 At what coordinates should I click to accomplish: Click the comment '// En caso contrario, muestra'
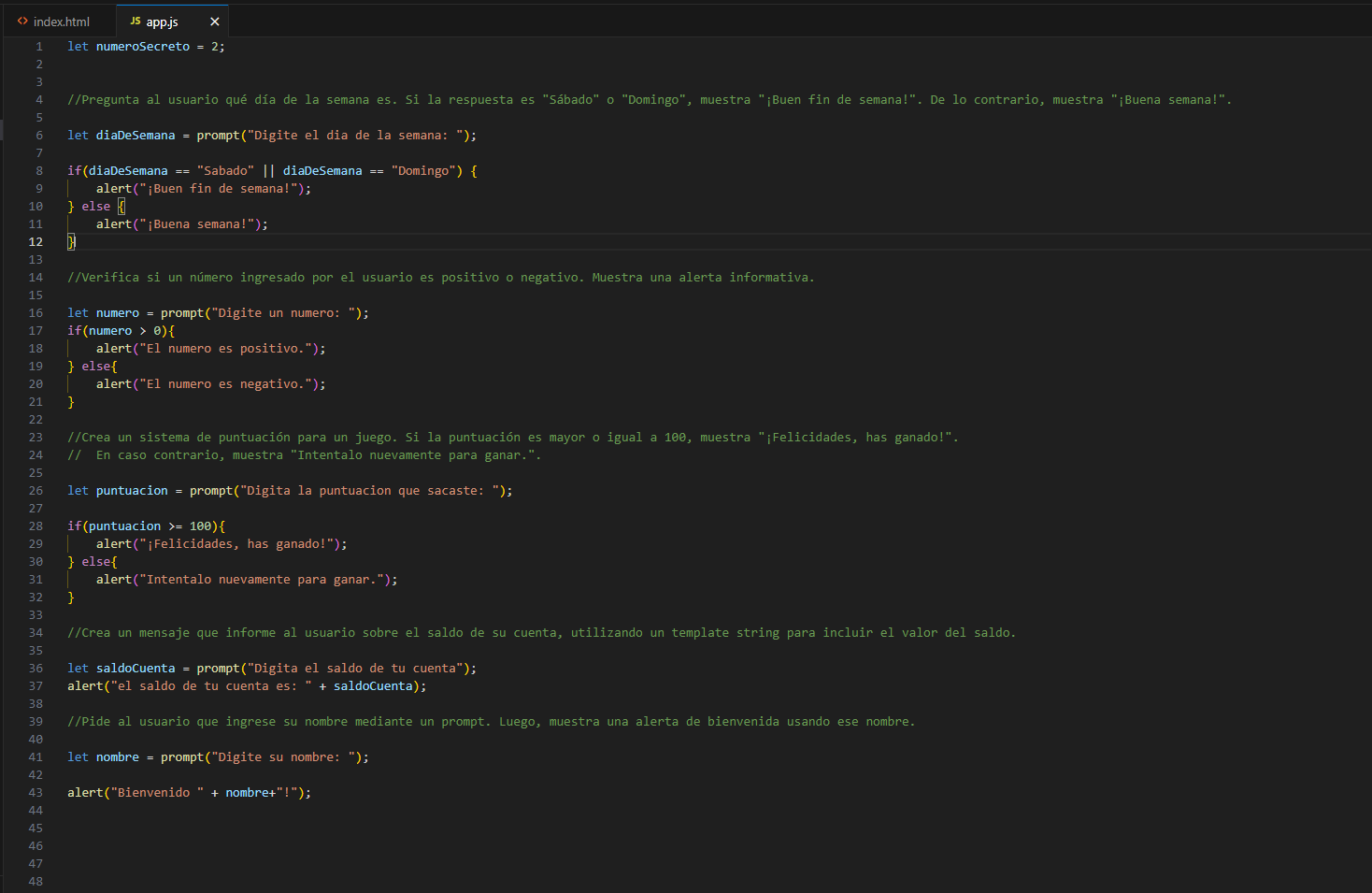point(304,455)
